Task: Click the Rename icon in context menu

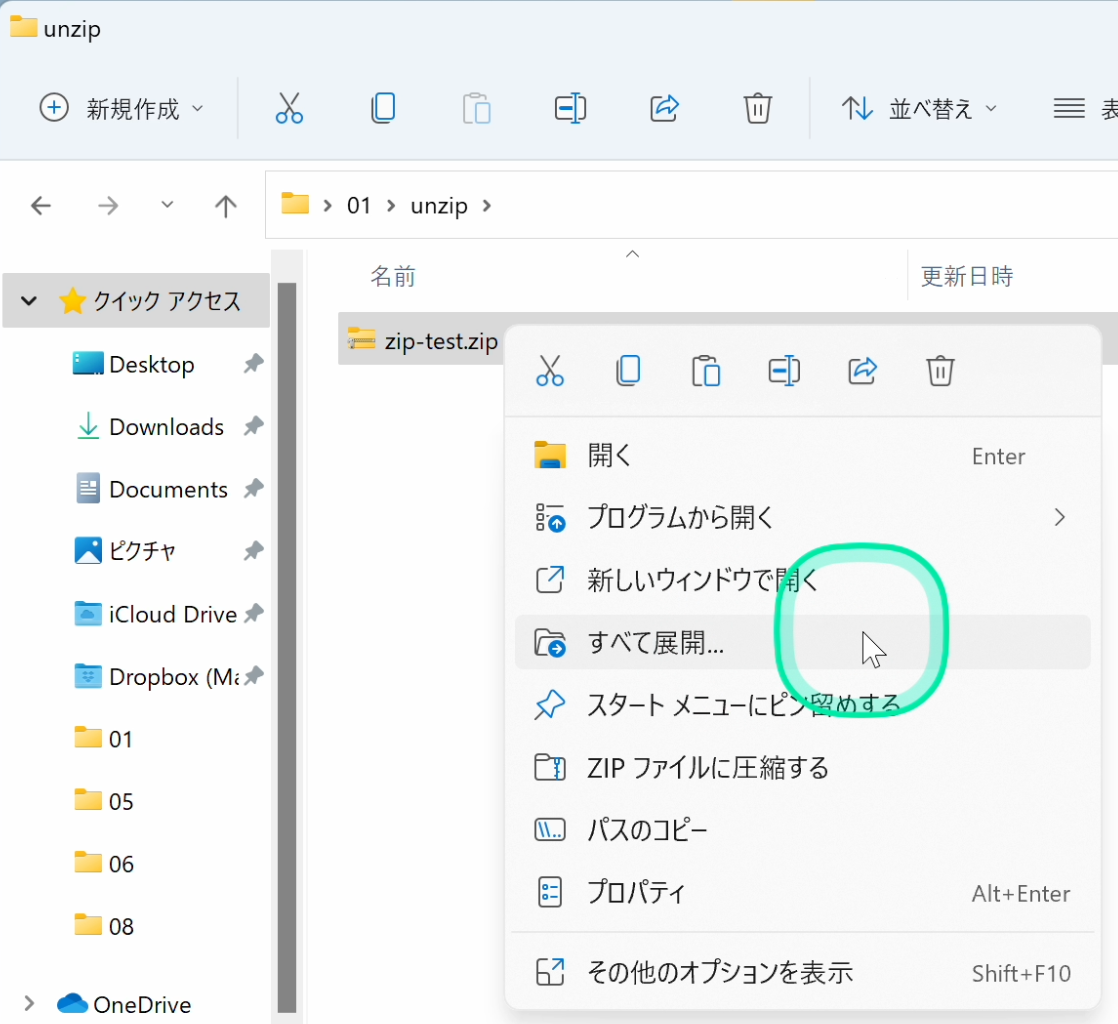Action: [784, 371]
